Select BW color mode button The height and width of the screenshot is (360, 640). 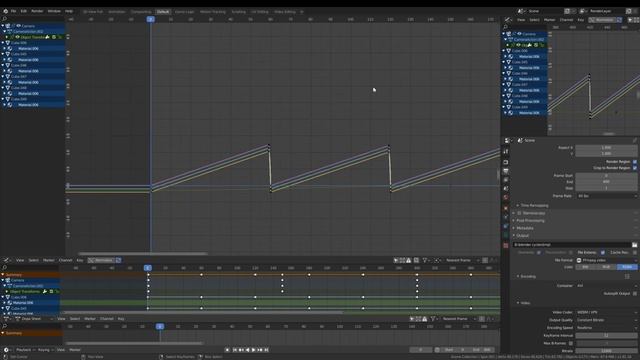tap(586, 267)
